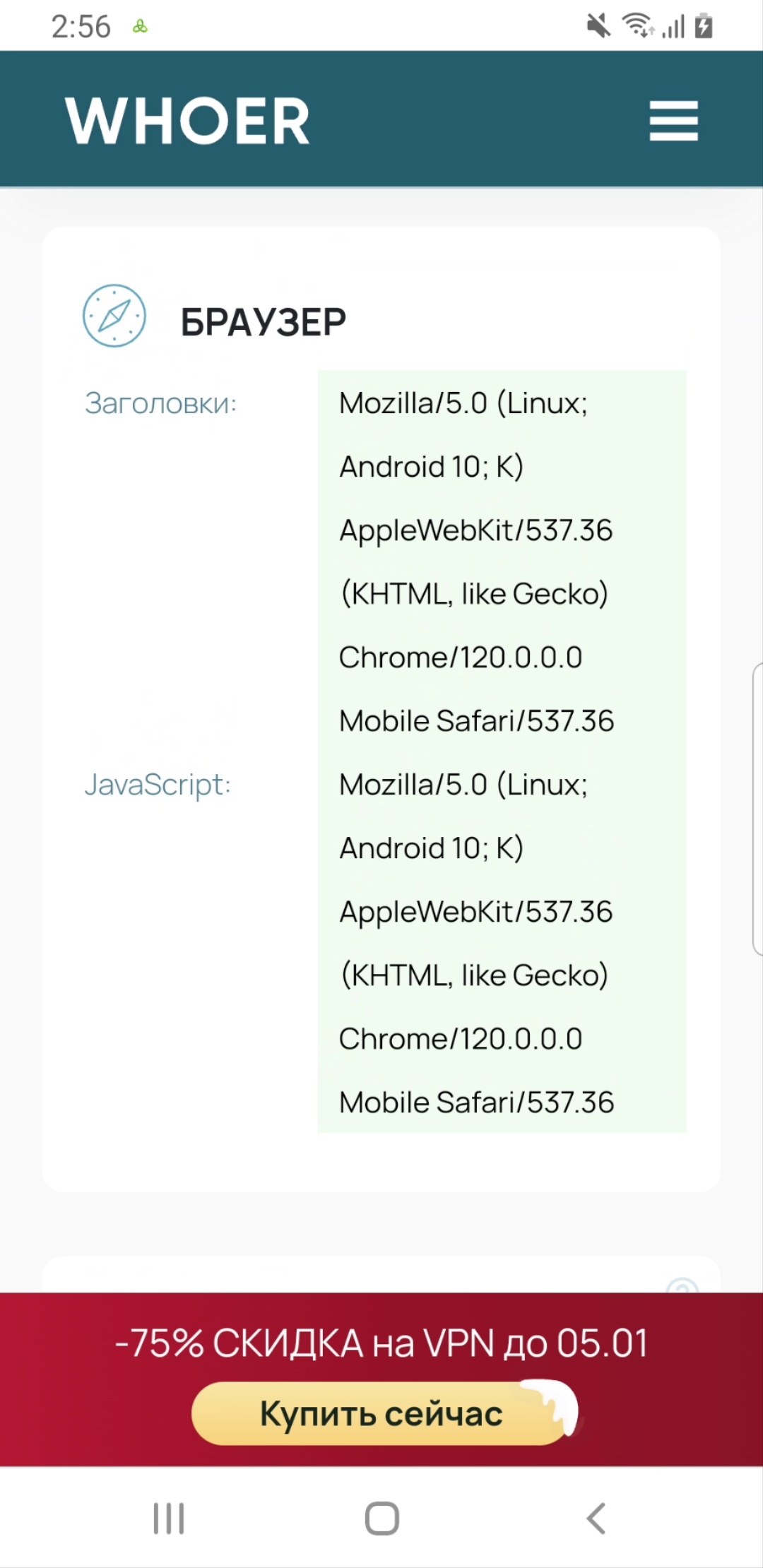763x1568 pixels.
Task: Tap the battery charging icon
Action: pos(704,26)
